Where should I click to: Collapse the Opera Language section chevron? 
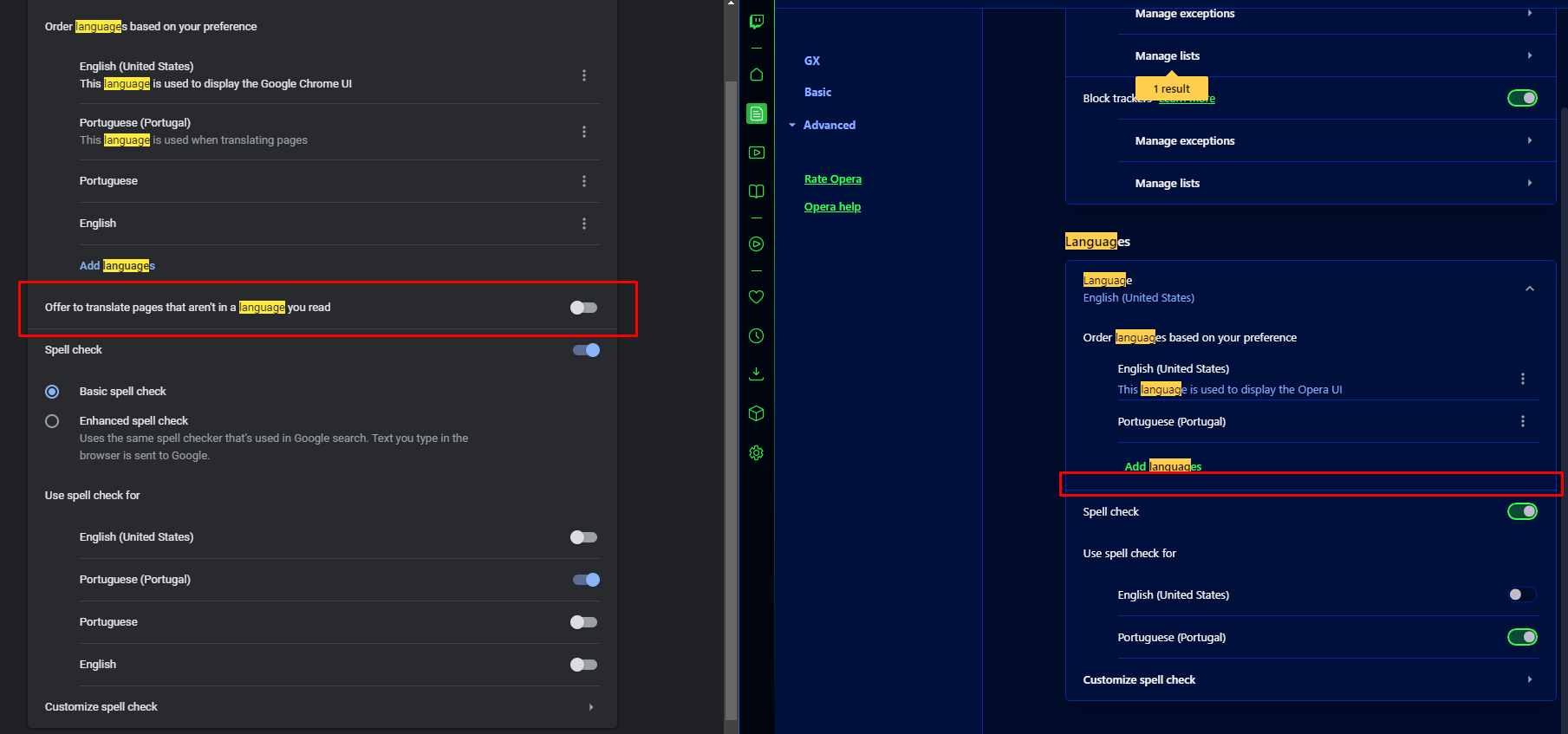pos(1530,289)
